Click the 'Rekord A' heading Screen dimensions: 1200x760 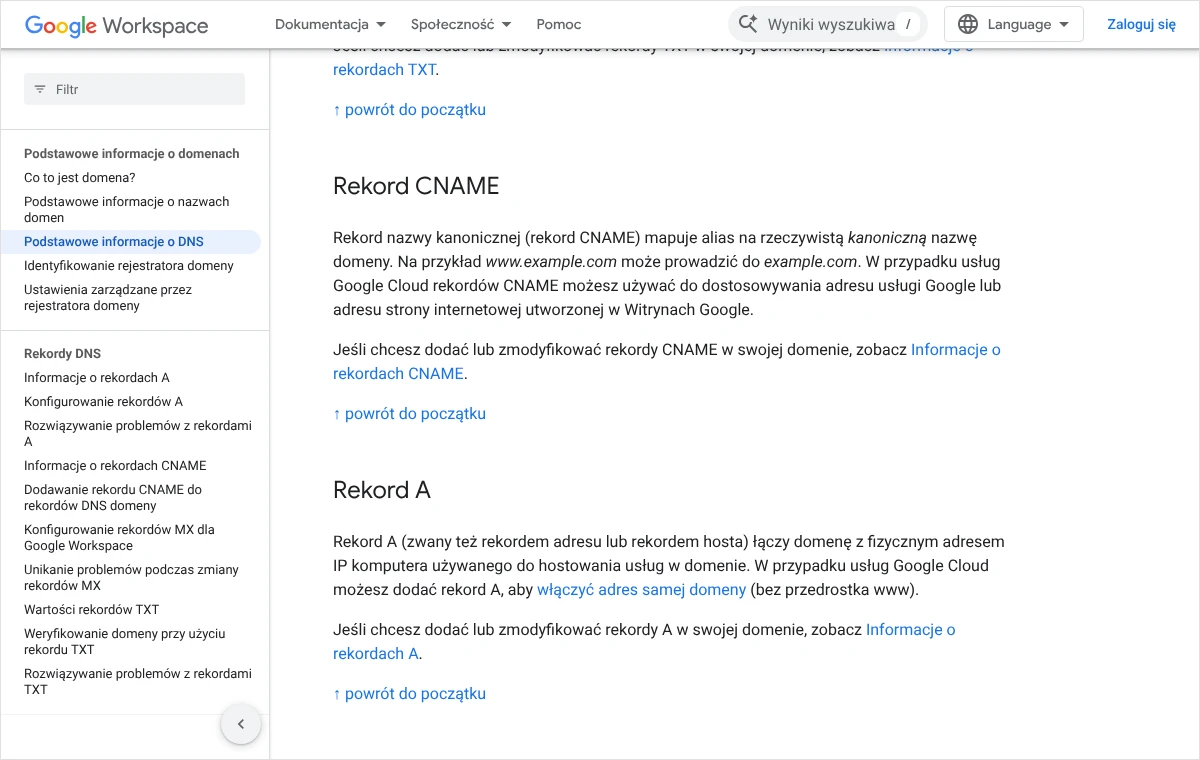pos(382,490)
